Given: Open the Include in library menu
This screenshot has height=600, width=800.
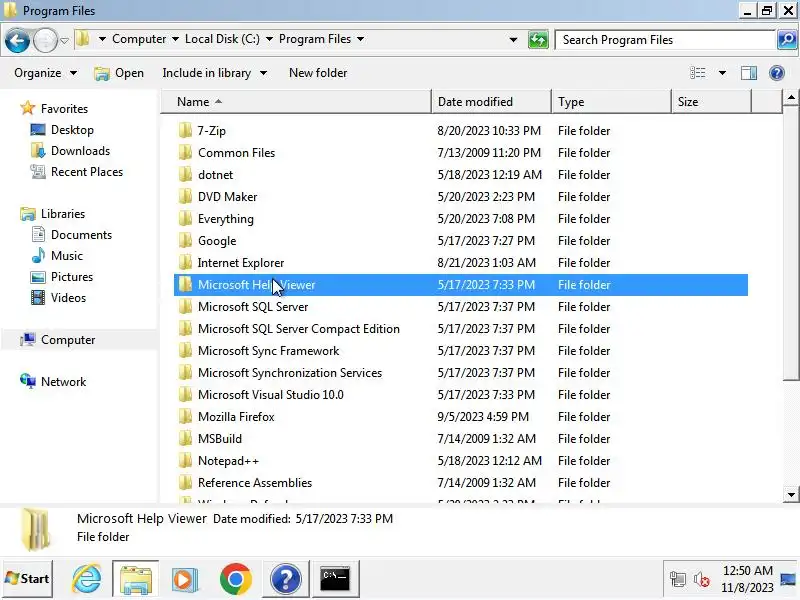Looking at the screenshot, I should pyautogui.click(x=214, y=73).
